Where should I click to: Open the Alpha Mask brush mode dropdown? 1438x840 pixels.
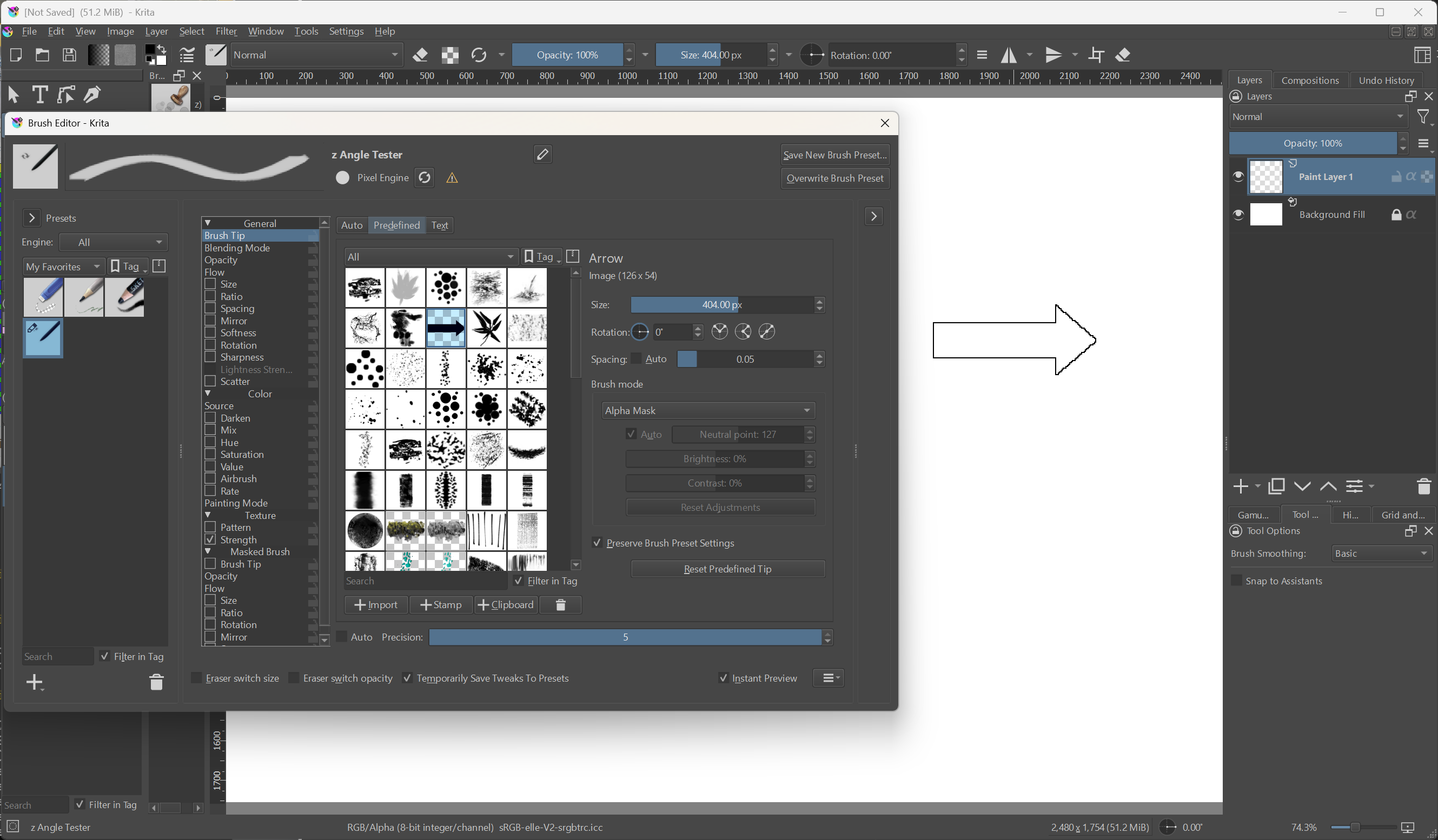tap(707, 410)
